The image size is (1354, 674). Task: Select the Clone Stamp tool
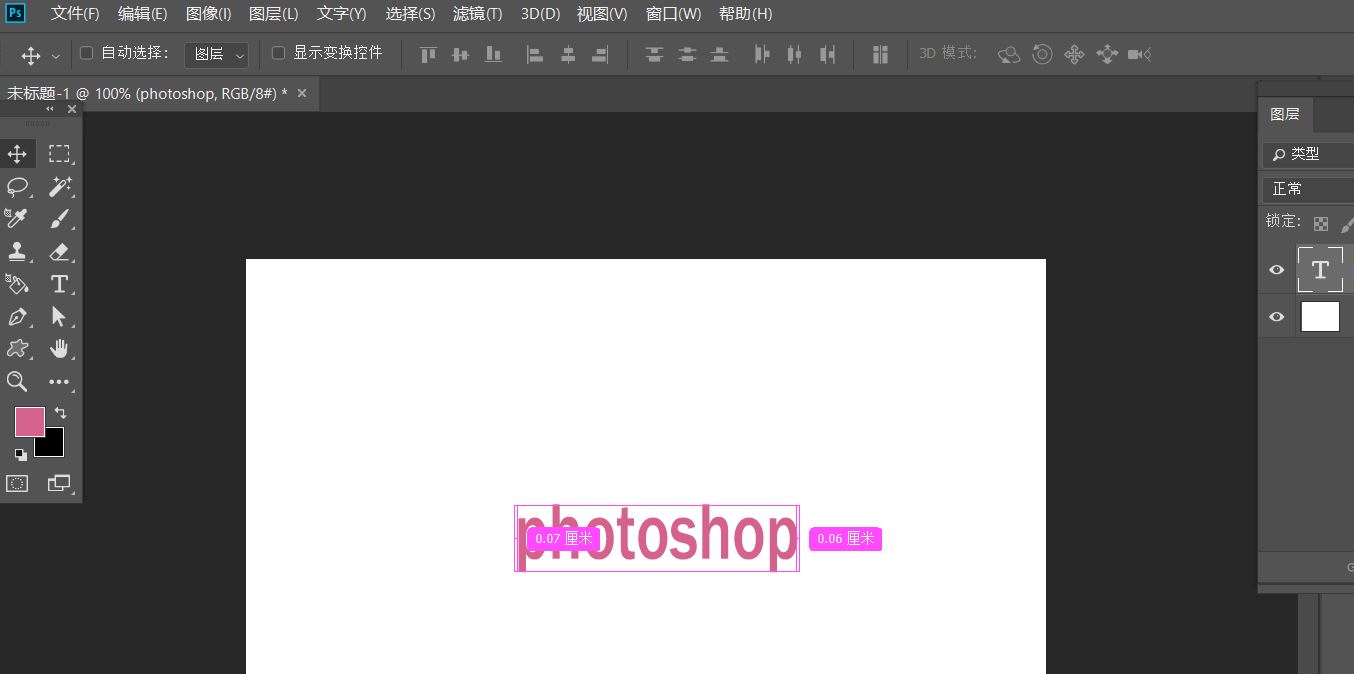pyautogui.click(x=17, y=251)
